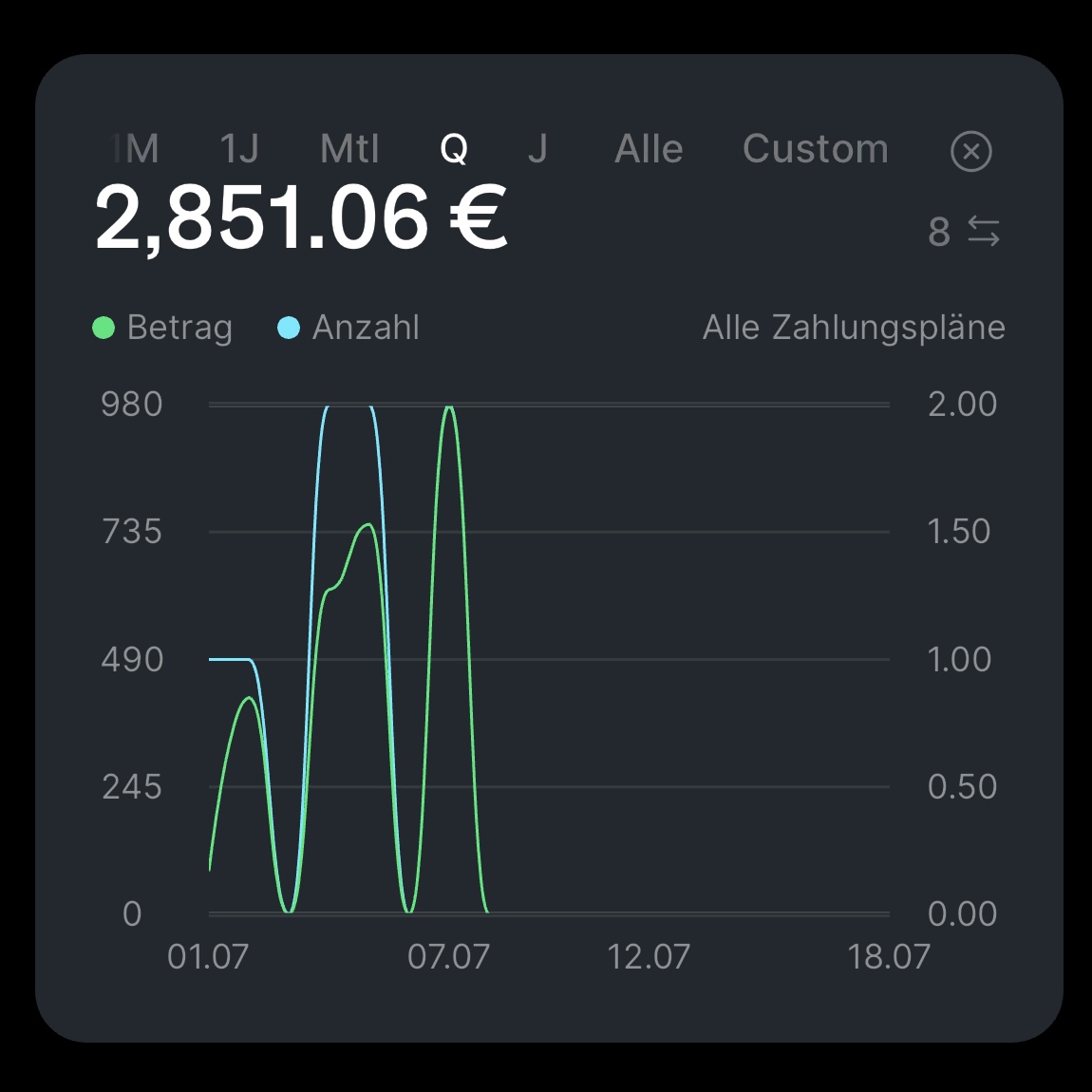Image resolution: width=1092 pixels, height=1092 pixels.
Task: Toggle the Anzahl series label
Action: pos(366,328)
